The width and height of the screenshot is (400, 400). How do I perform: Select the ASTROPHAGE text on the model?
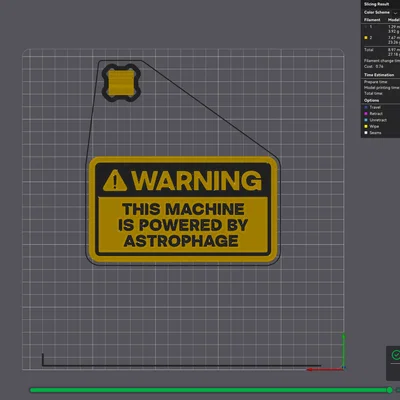[181, 241]
